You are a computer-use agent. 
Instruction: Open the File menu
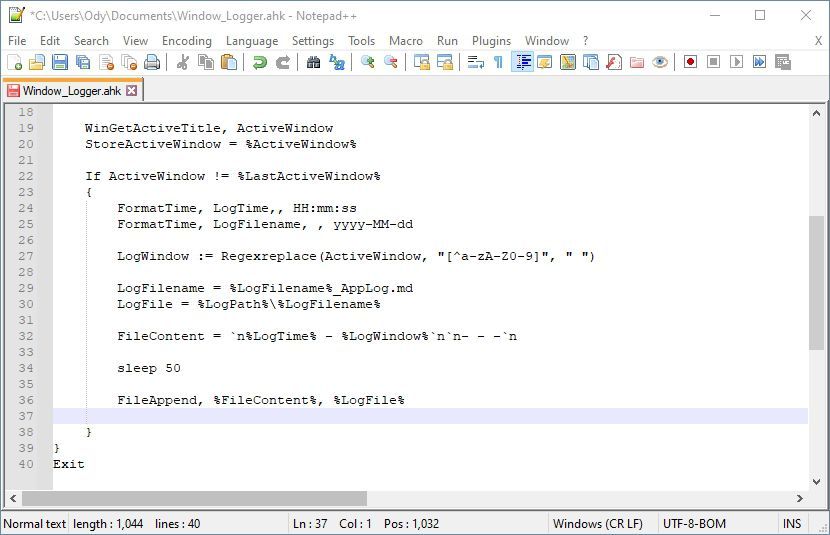(17, 41)
